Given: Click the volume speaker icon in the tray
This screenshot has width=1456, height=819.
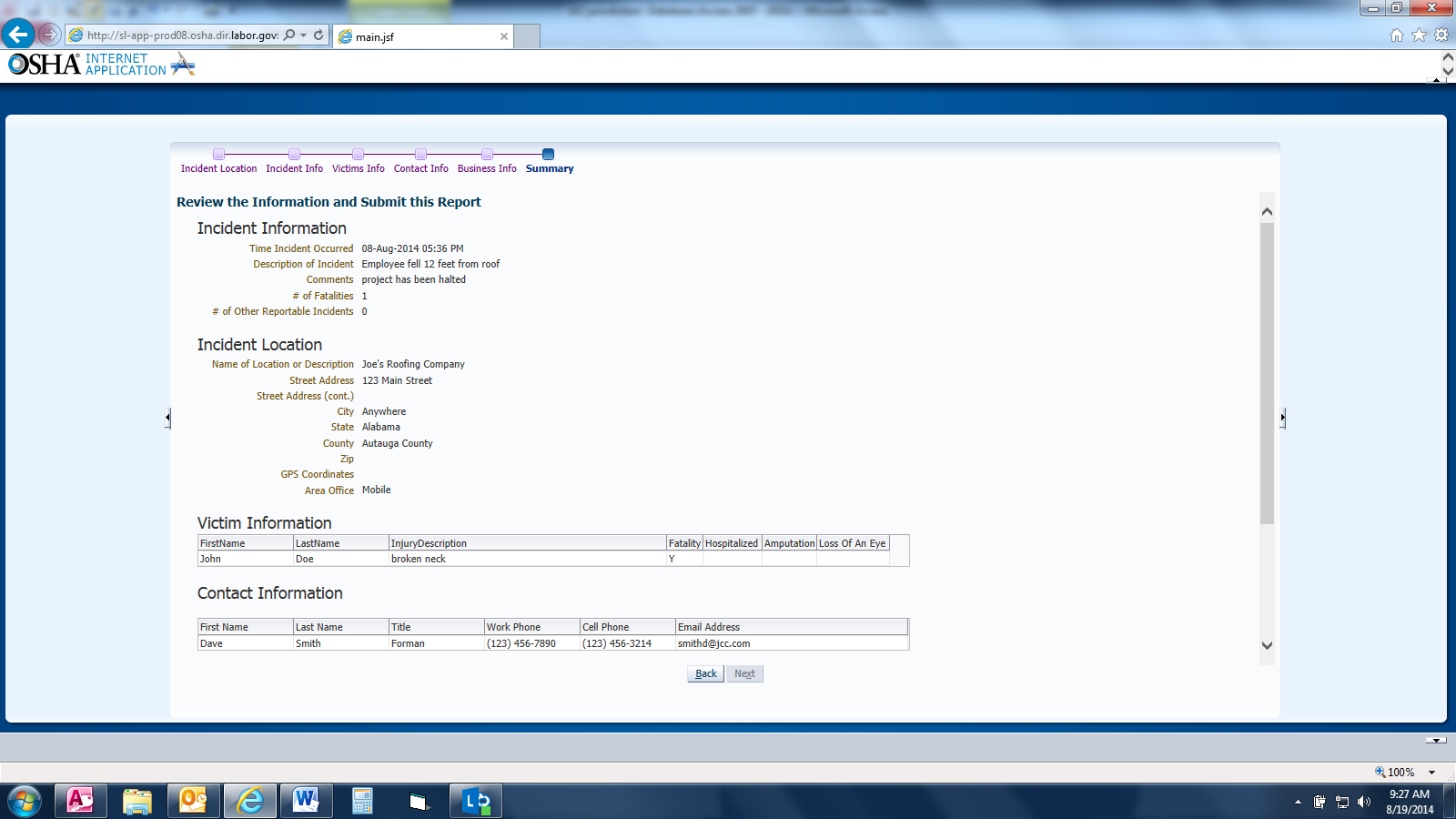Looking at the screenshot, I should coord(1363,802).
